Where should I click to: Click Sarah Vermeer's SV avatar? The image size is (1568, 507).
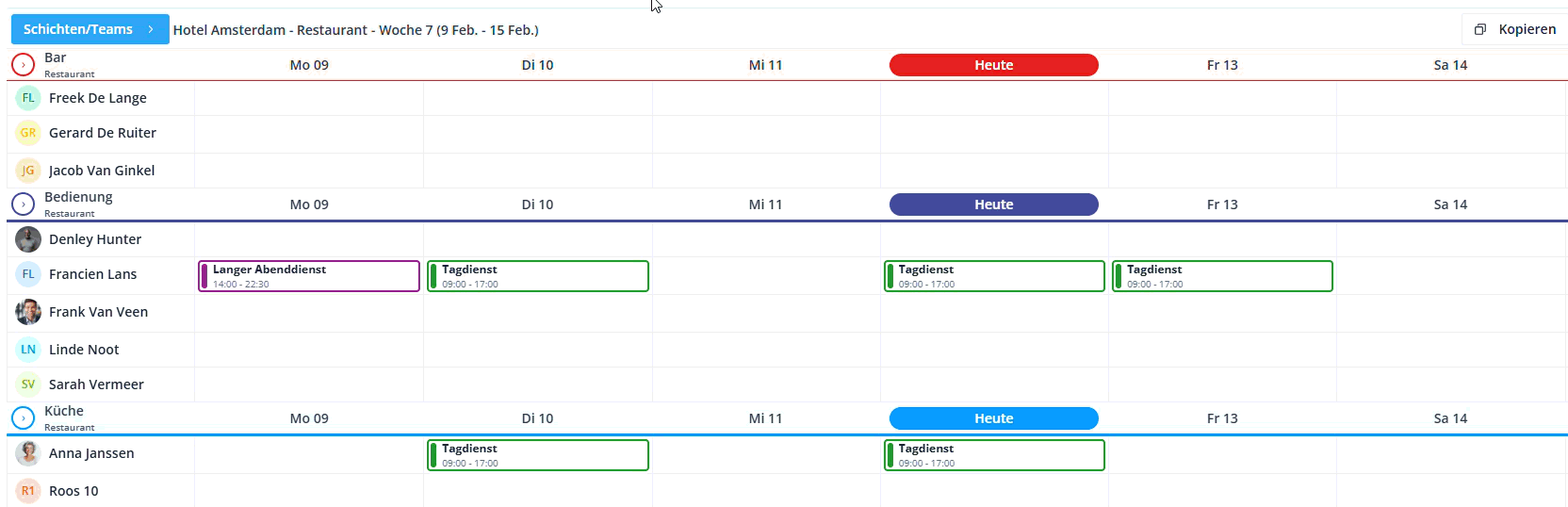pos(28,384)
